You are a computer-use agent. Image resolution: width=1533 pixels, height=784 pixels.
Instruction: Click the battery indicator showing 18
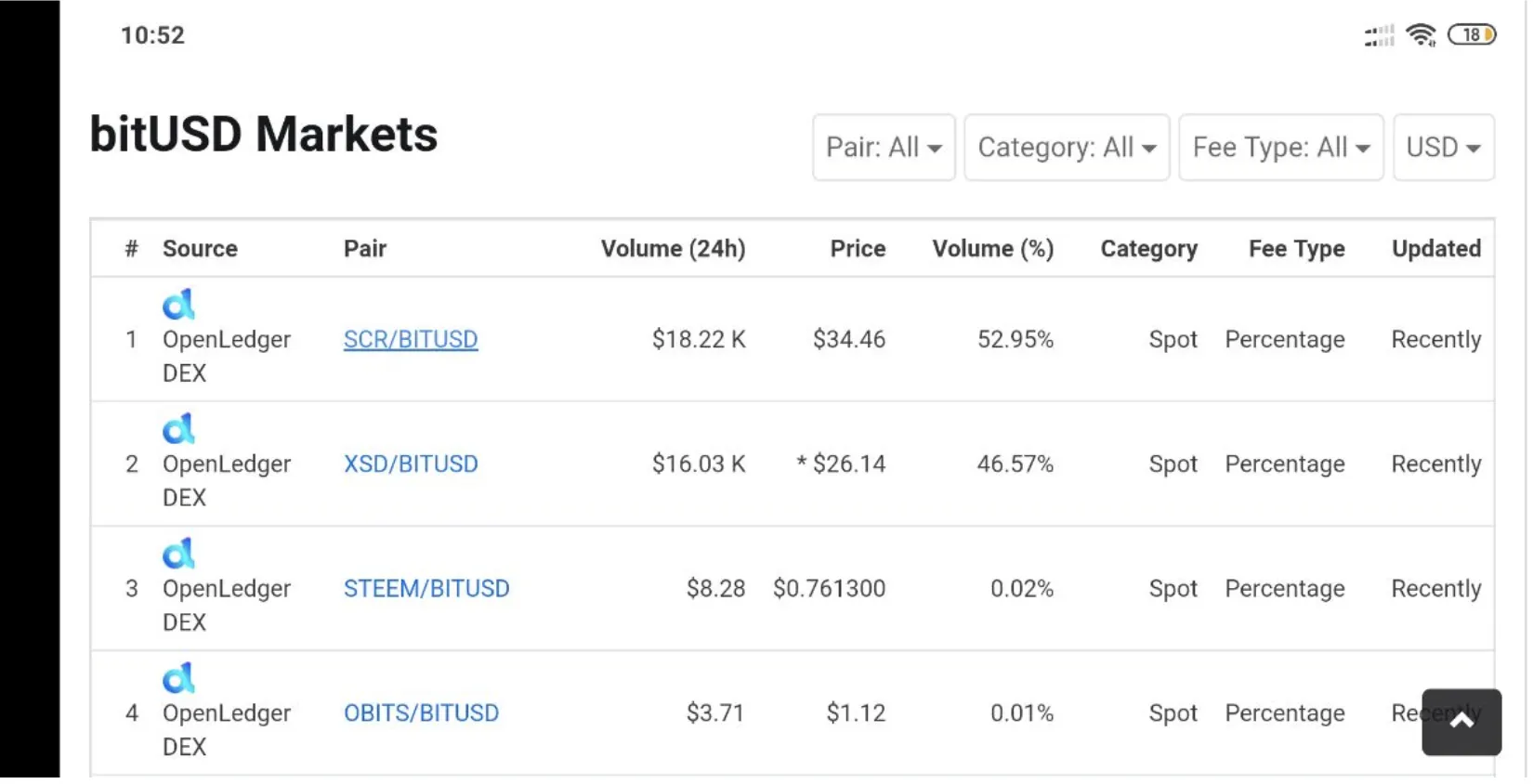click(x=1472, y=34)
